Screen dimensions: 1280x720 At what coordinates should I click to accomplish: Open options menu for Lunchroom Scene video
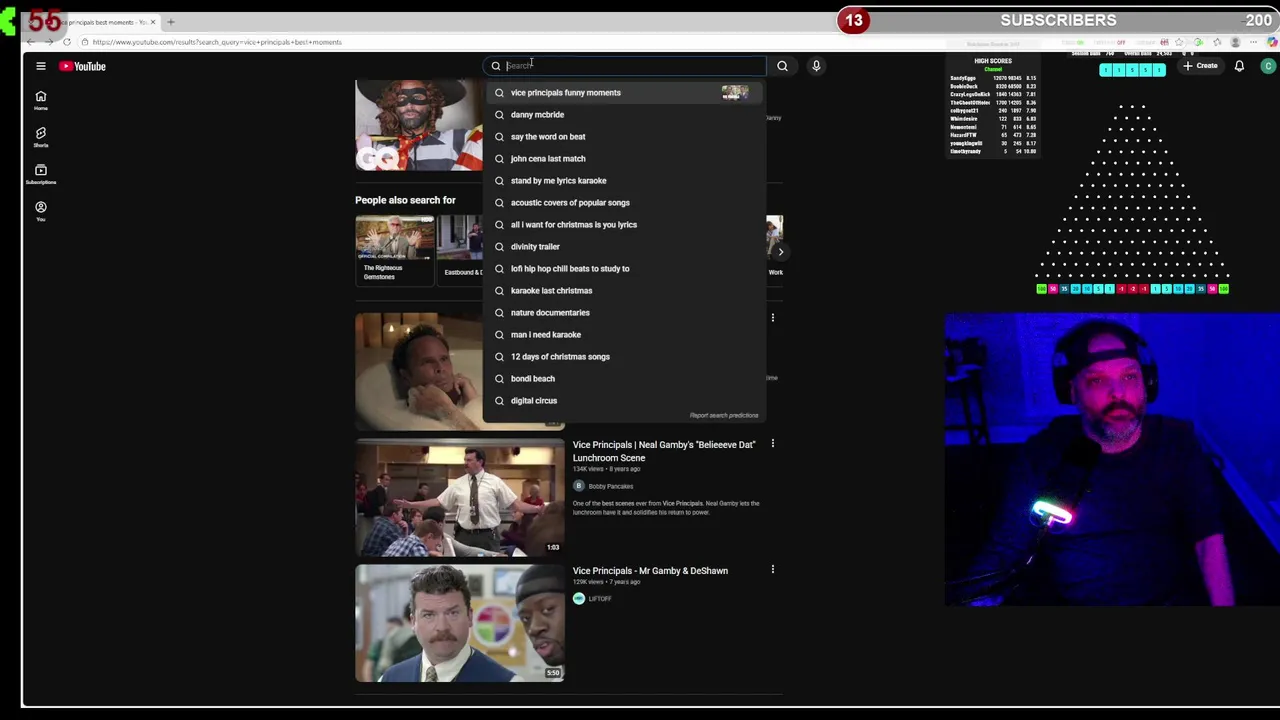[772, 444]
